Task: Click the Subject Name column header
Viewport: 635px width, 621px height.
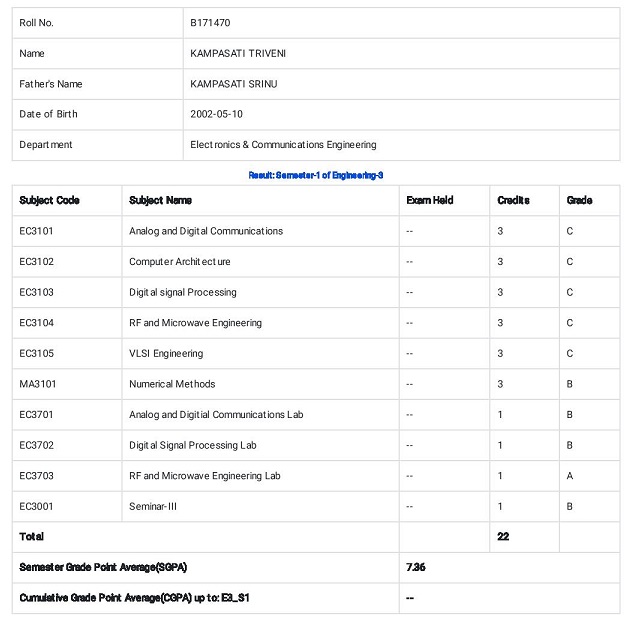Action: click(x=160, y=200)
